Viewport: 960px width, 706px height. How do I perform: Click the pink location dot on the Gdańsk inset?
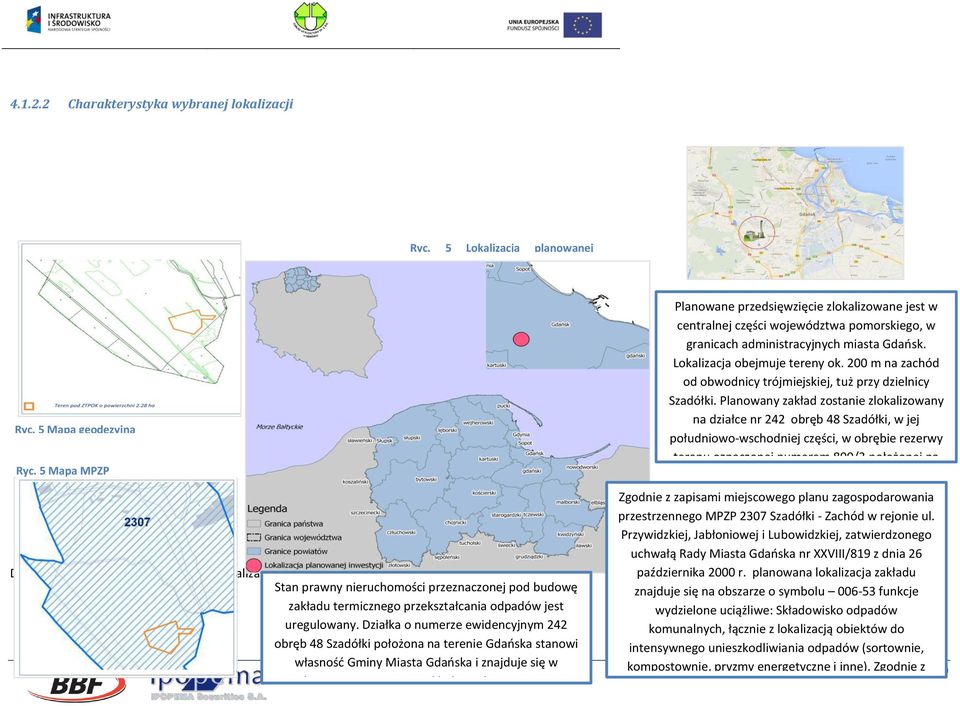[x=521, y=339]
